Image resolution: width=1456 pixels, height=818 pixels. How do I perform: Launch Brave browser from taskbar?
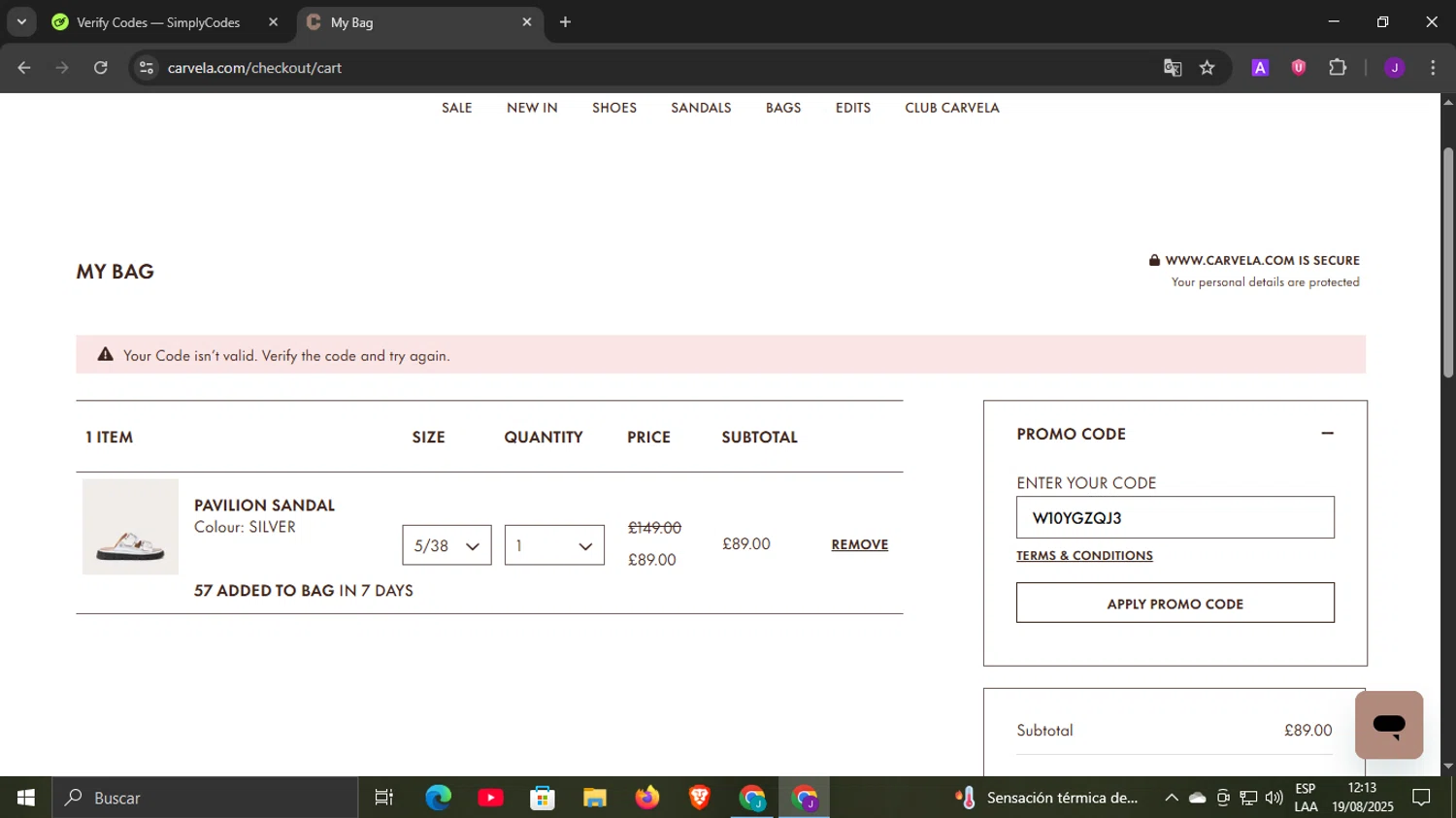pyautogui.click(x=700, y=798)
